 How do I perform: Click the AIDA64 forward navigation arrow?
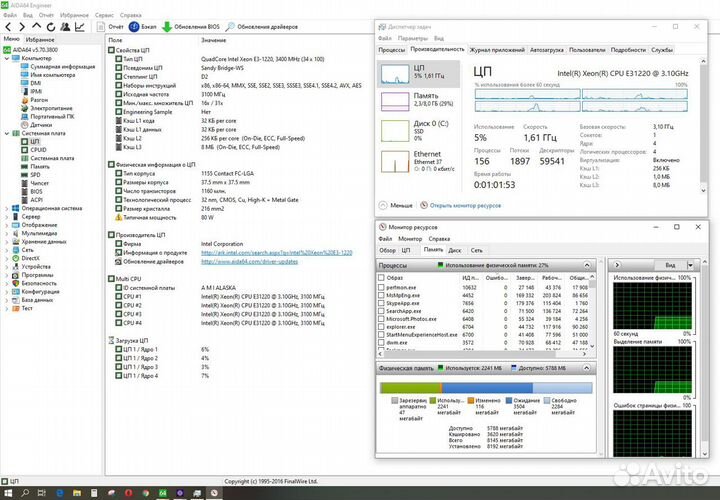pyautogui.click(x=22, y=27)
